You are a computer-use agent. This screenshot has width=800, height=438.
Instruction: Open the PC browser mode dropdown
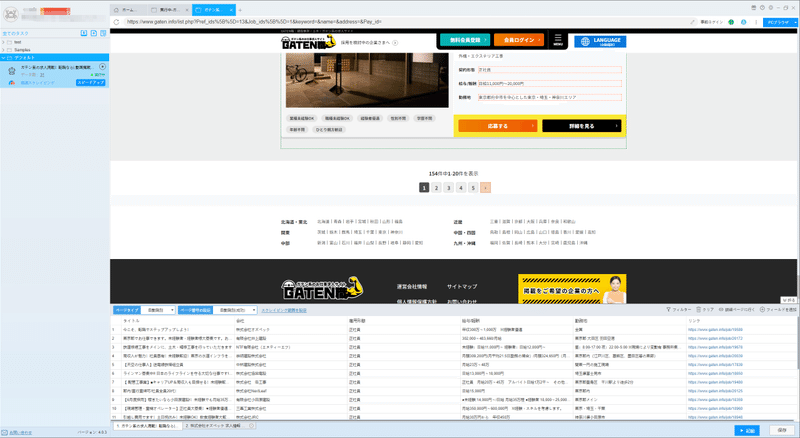781,22
